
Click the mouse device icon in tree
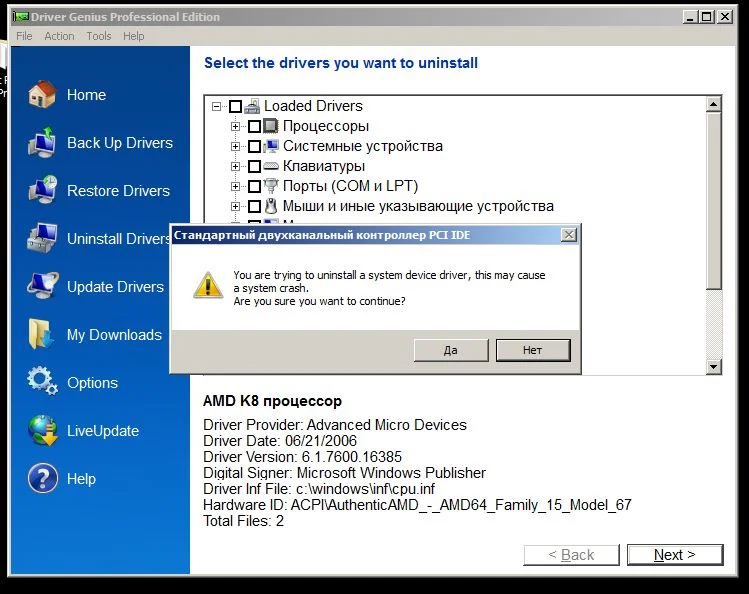271,206
